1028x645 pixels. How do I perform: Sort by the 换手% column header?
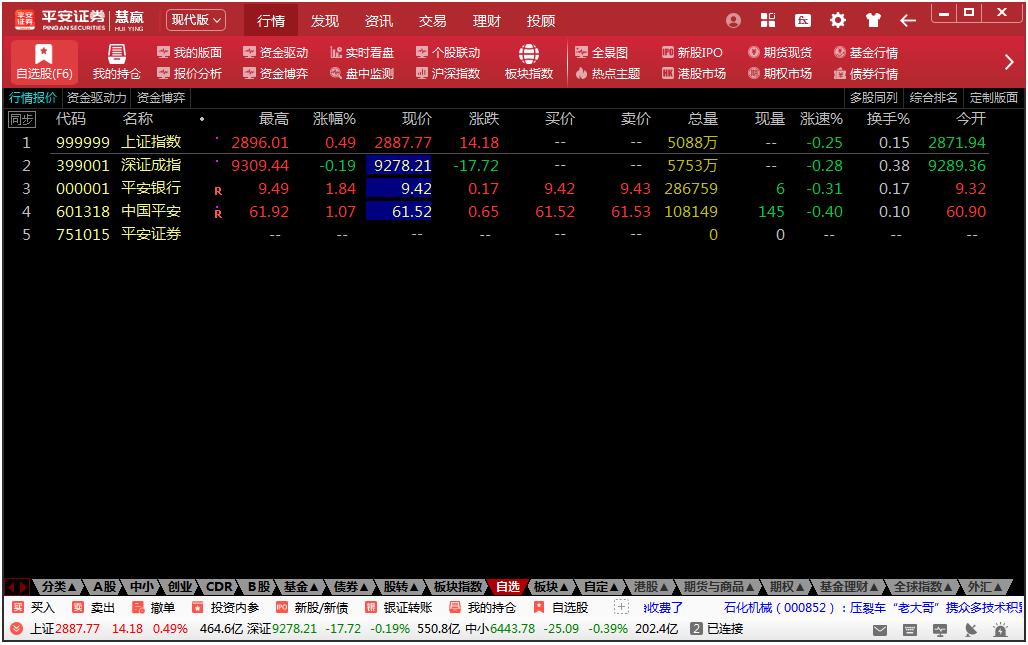click(888, 119)
